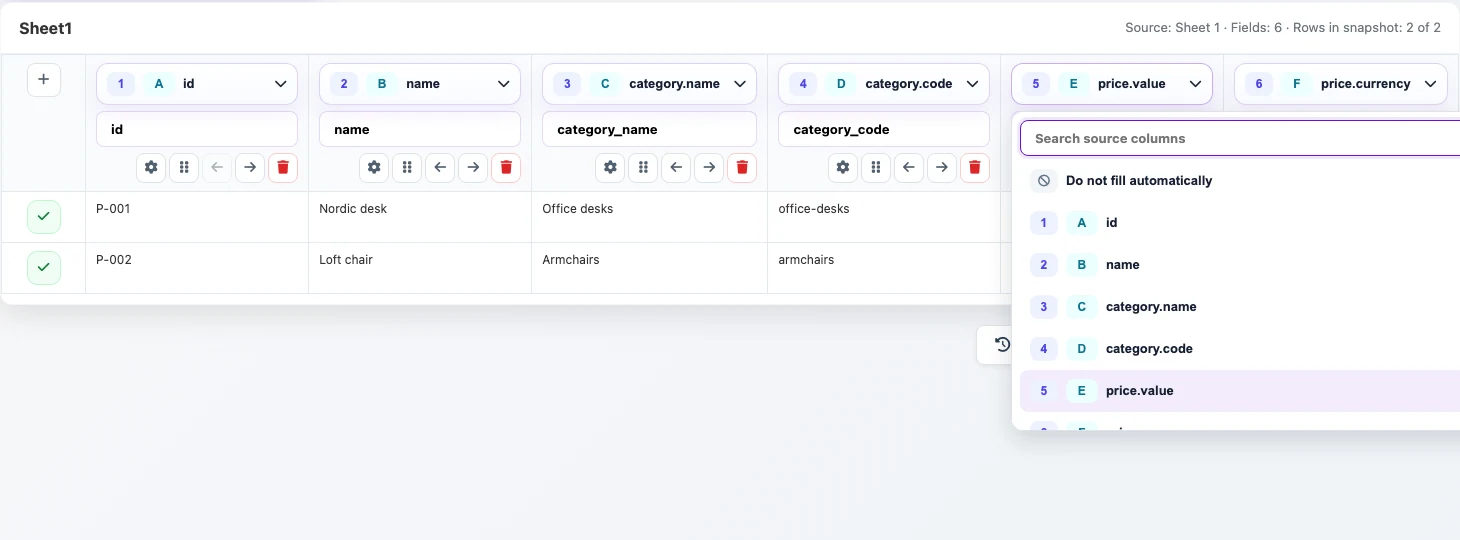The width and height of the screenshot is (1460, 540).
Task: Open settings gear for category_name column
Action: (610, 168)
